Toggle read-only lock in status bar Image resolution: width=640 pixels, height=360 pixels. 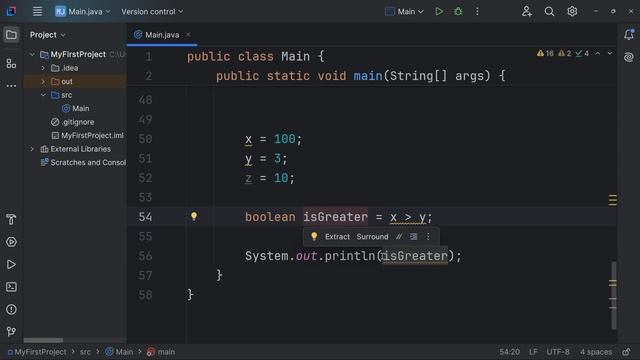[626, 352]
